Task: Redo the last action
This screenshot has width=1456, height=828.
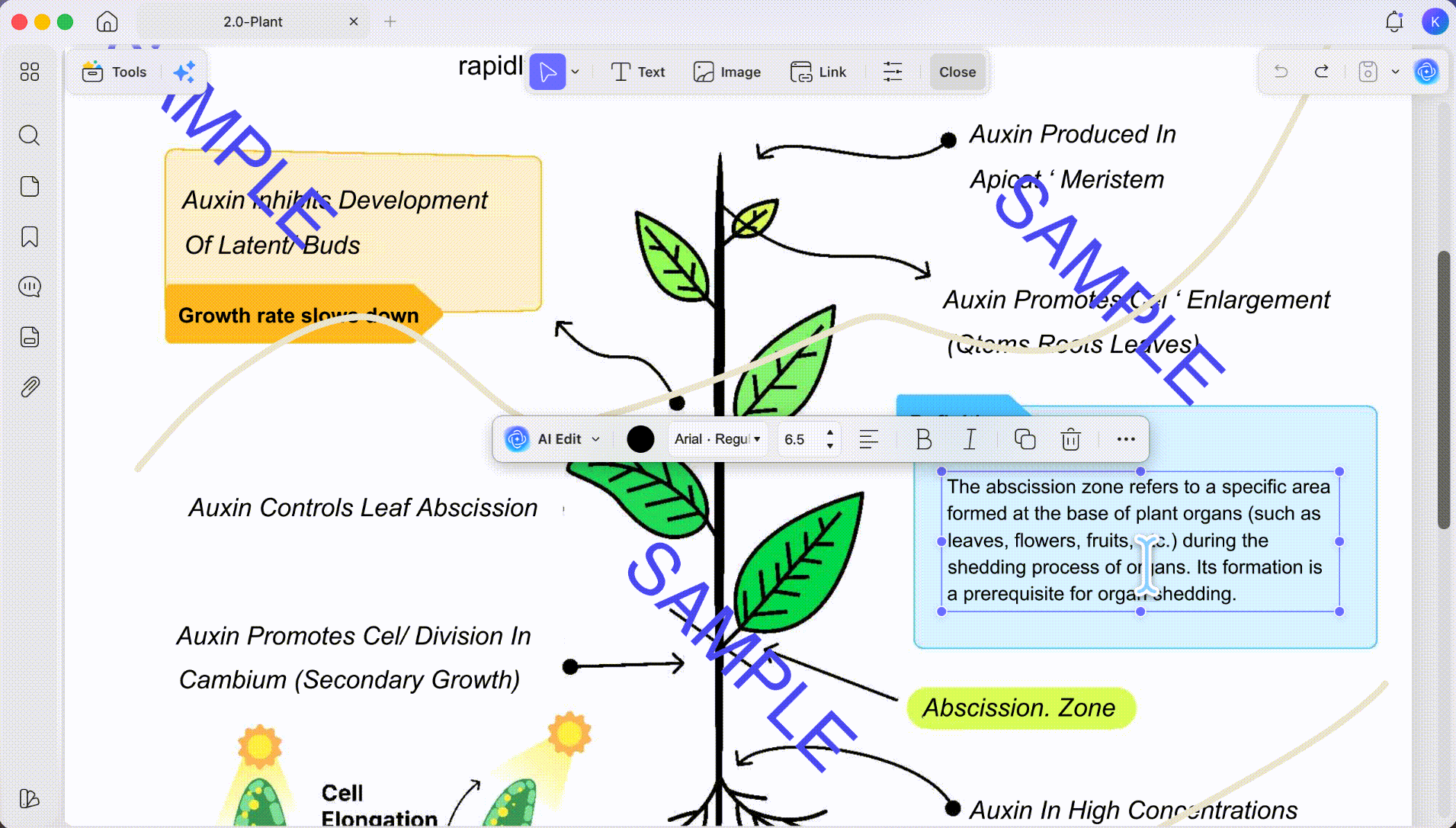Action: [x=1322, y=72]
